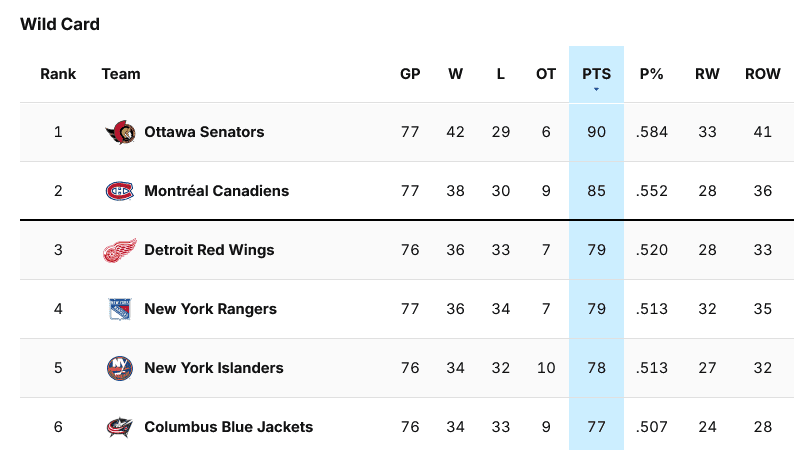
Task: Select the Columbus Blue Jackets team name
Action: pyautogui.click(x=228, y=427)
